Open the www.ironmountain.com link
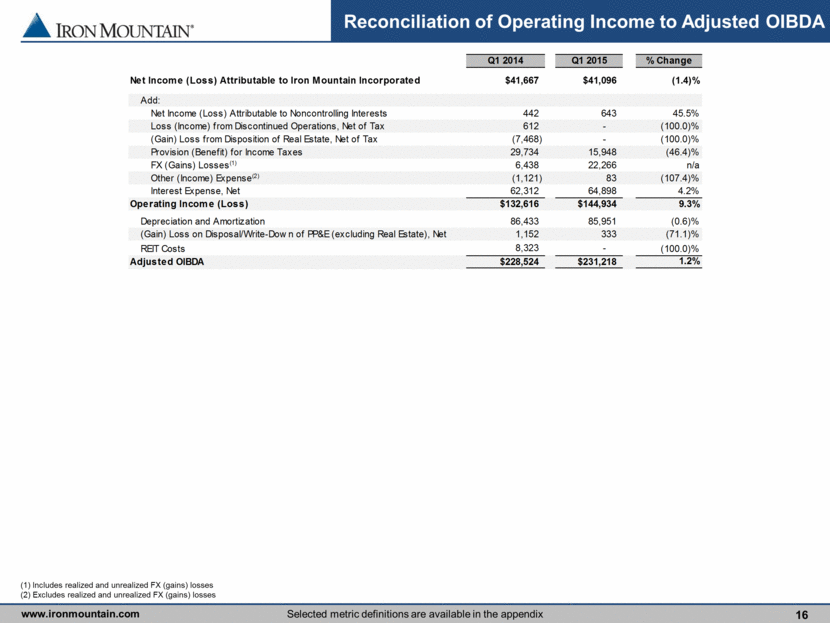 (x=80, y=614)
